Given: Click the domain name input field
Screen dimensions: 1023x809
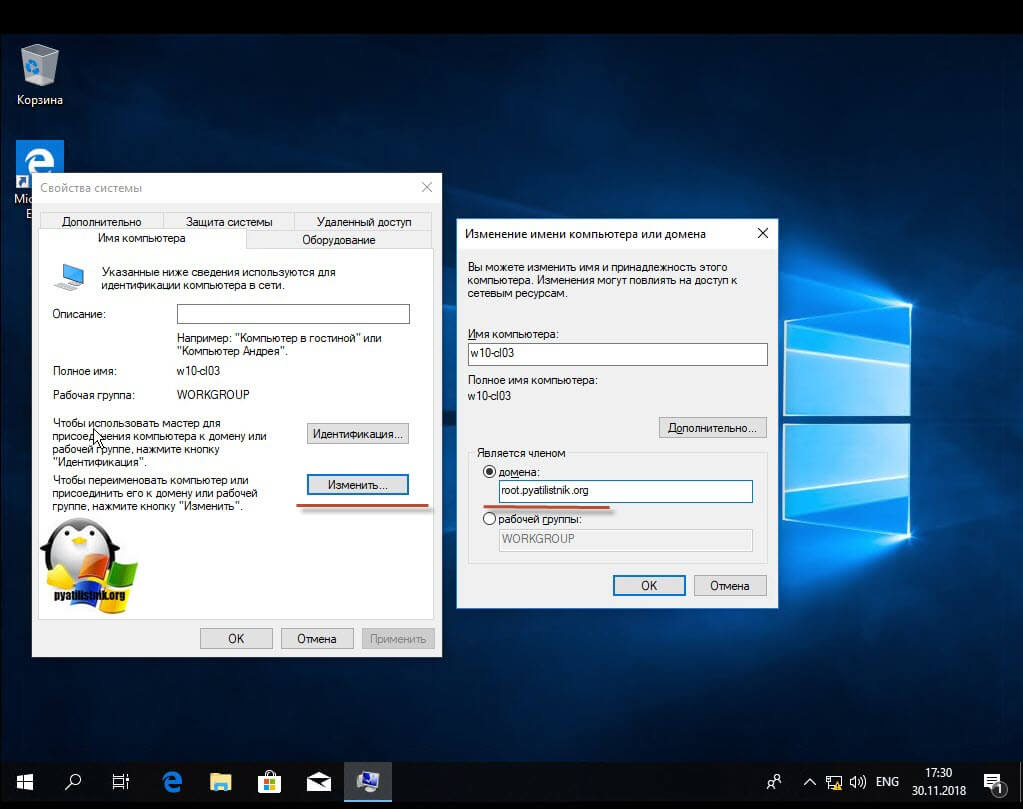Looking at the screenshot, I should [626, 491].
